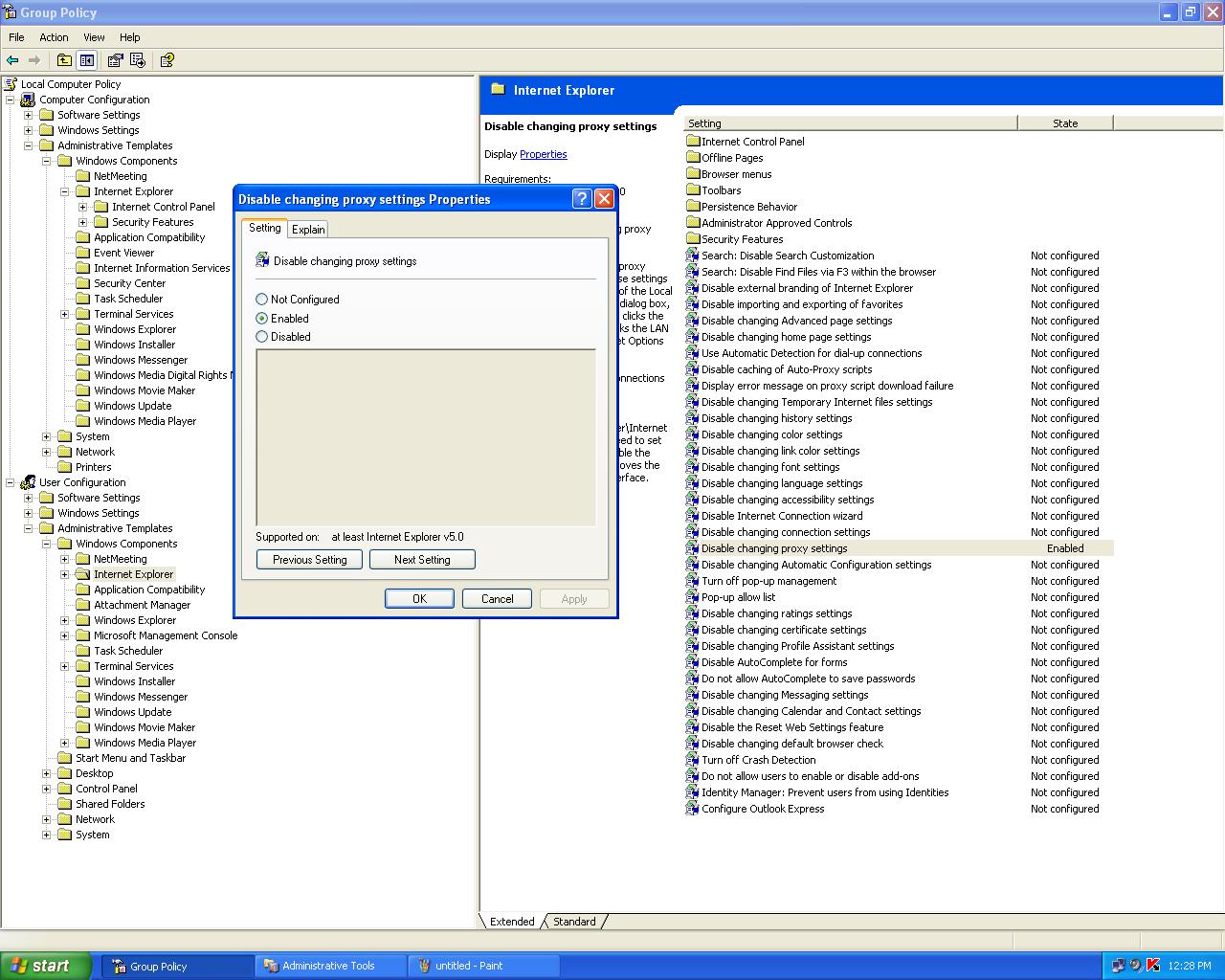The height and width of the screenshot is (980, 1225).
Task: Click the Setting column header
Action: 850,122
